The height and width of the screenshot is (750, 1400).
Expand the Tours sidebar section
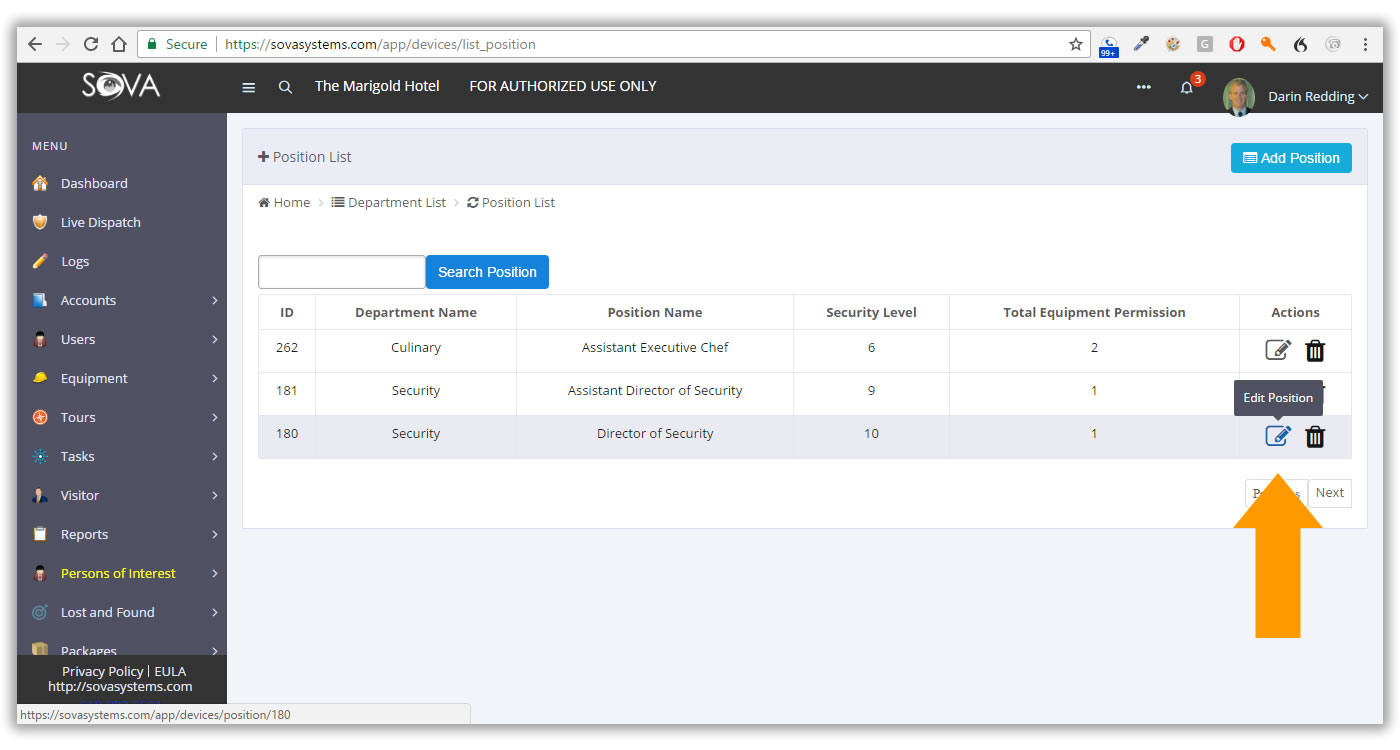(122, 417)
